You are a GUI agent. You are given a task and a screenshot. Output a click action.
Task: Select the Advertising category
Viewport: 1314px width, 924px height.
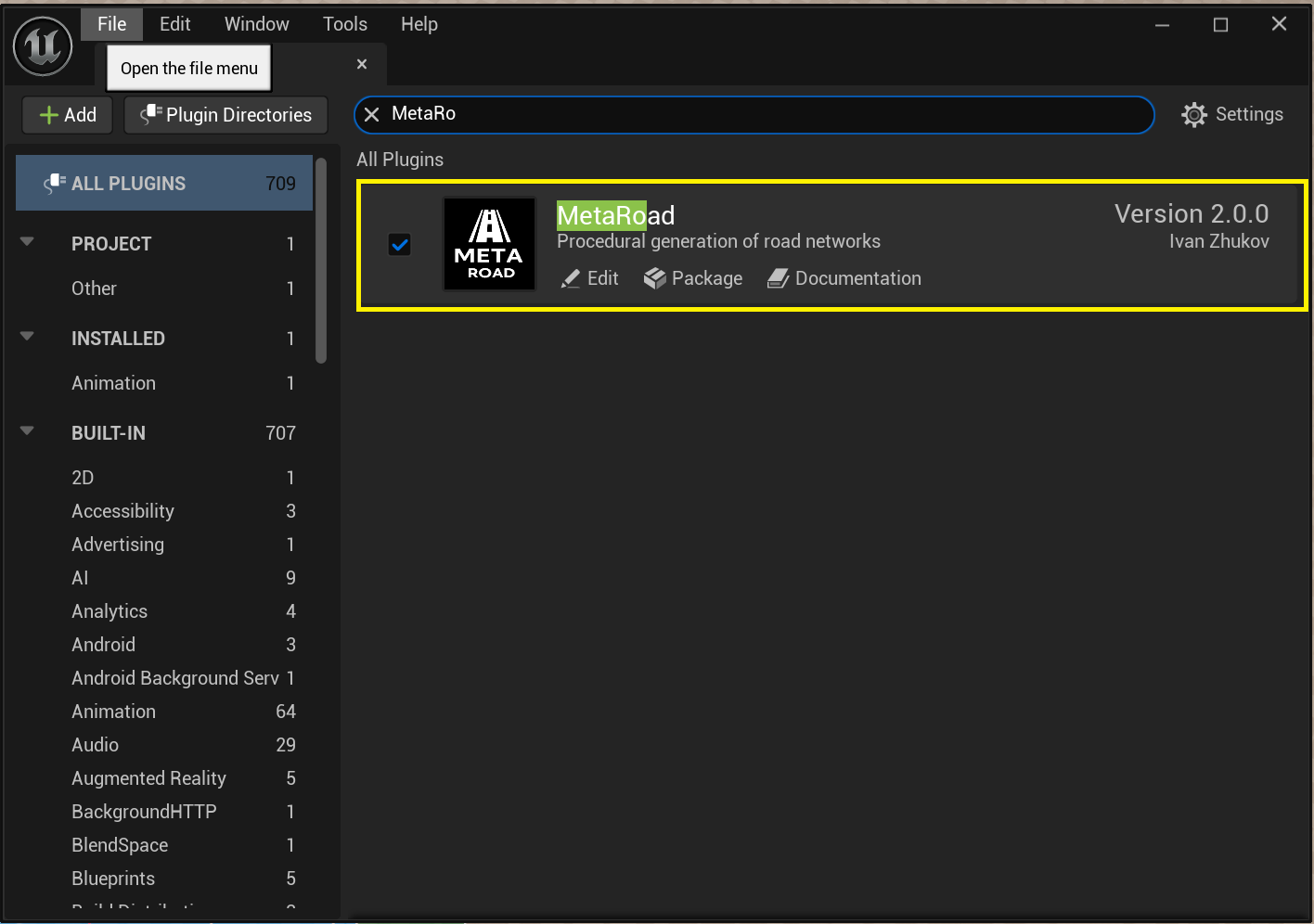[x=164, y=545]
